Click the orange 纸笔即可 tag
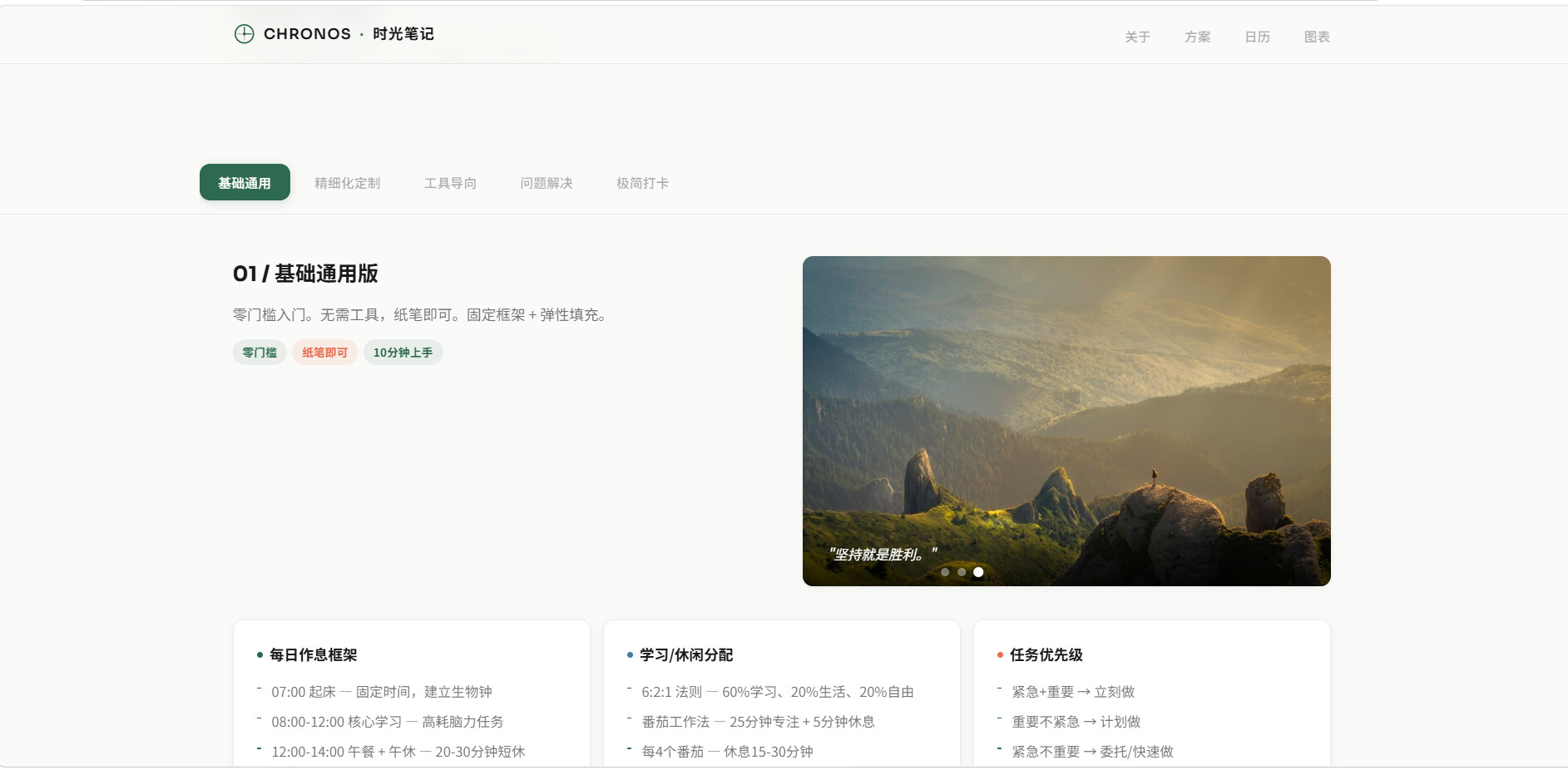The width and height of the screenshot is (1568, 770). point(324,353)
